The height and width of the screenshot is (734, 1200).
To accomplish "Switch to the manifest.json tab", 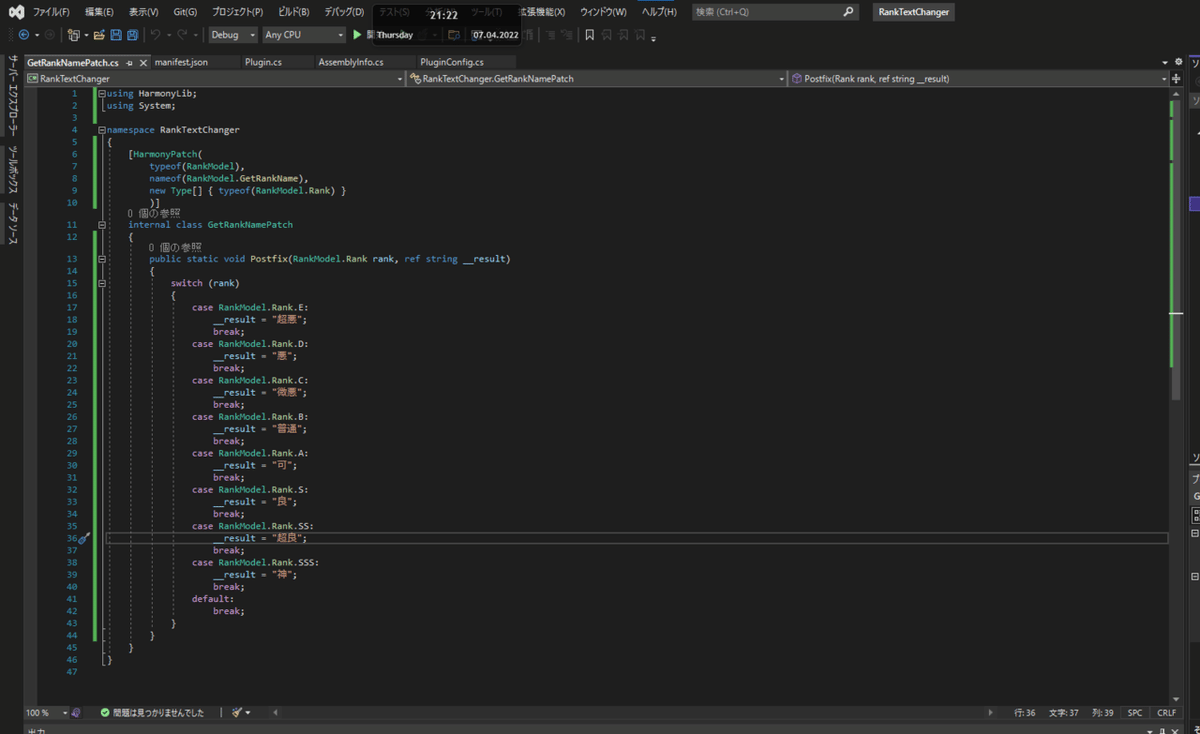I will click(181, 62).
